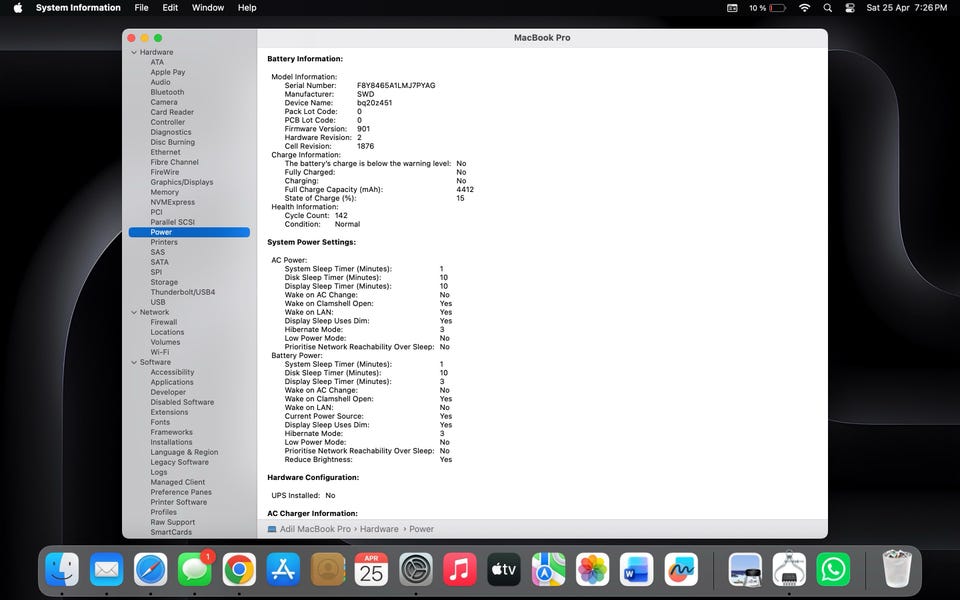Open the Trash in the Dock

[x=897, y=569]
